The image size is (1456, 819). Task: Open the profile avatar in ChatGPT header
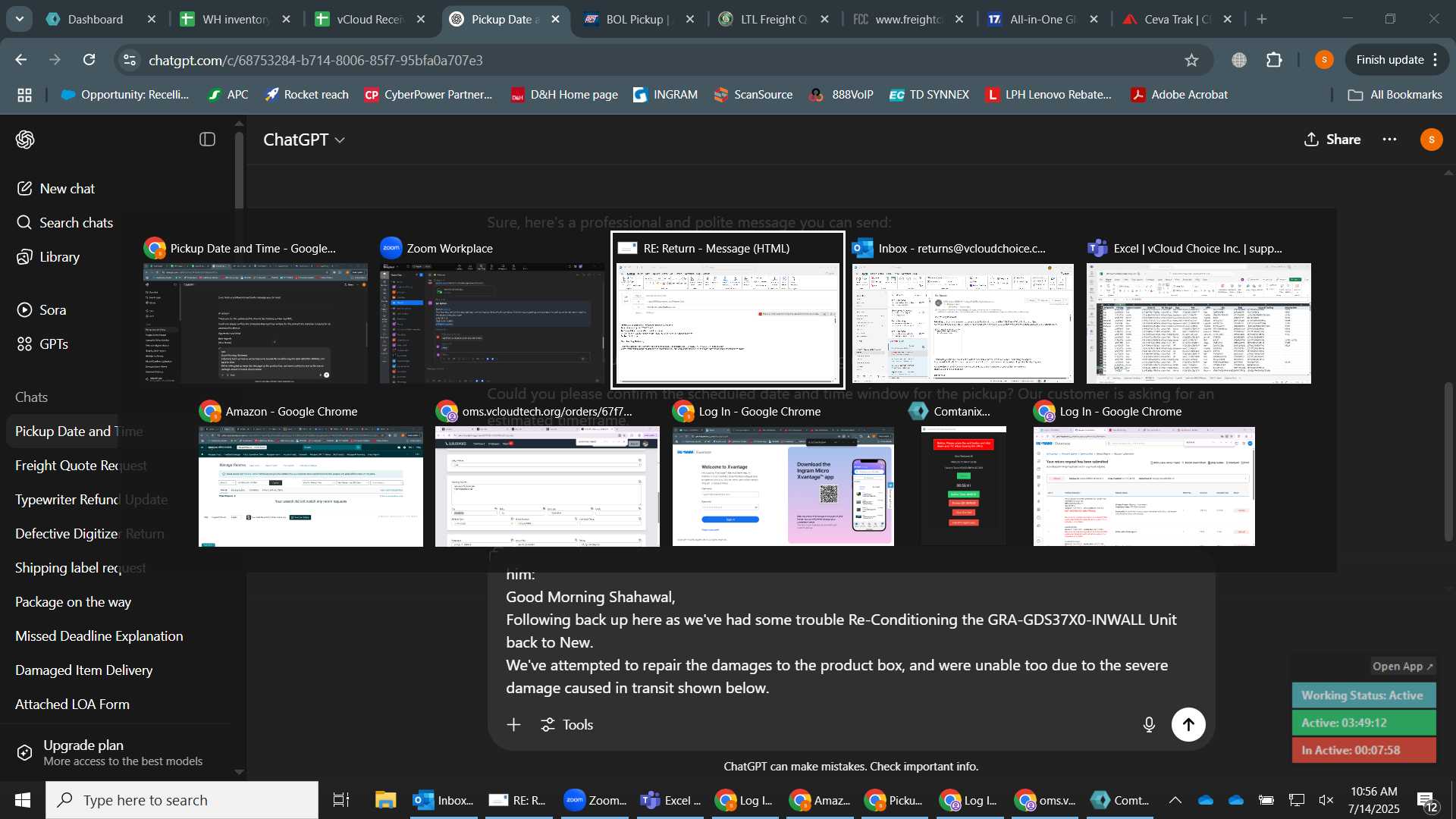[1431, 140]
